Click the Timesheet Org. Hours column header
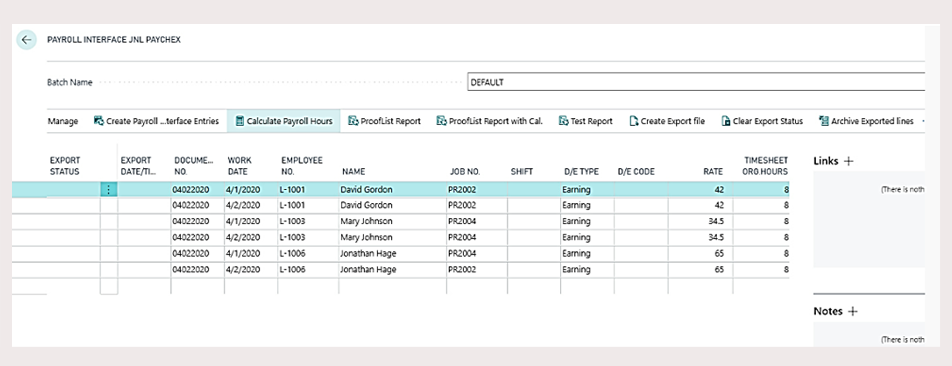Screen dimensions: 952x366 click(x=766, y=166)
